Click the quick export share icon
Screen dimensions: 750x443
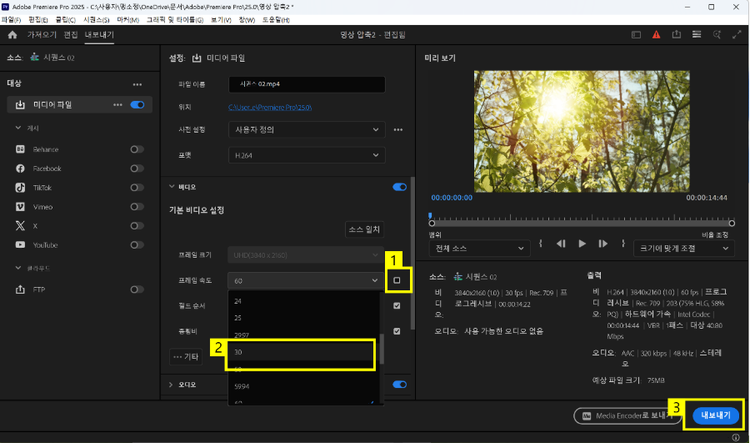676,34
